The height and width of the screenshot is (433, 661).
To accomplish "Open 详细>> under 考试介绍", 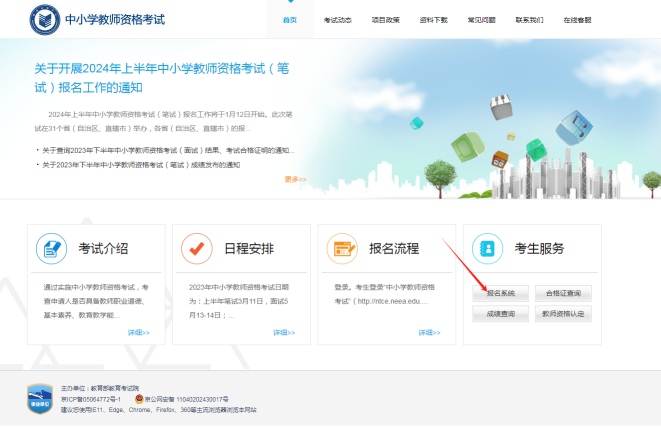I will point(139,333).
